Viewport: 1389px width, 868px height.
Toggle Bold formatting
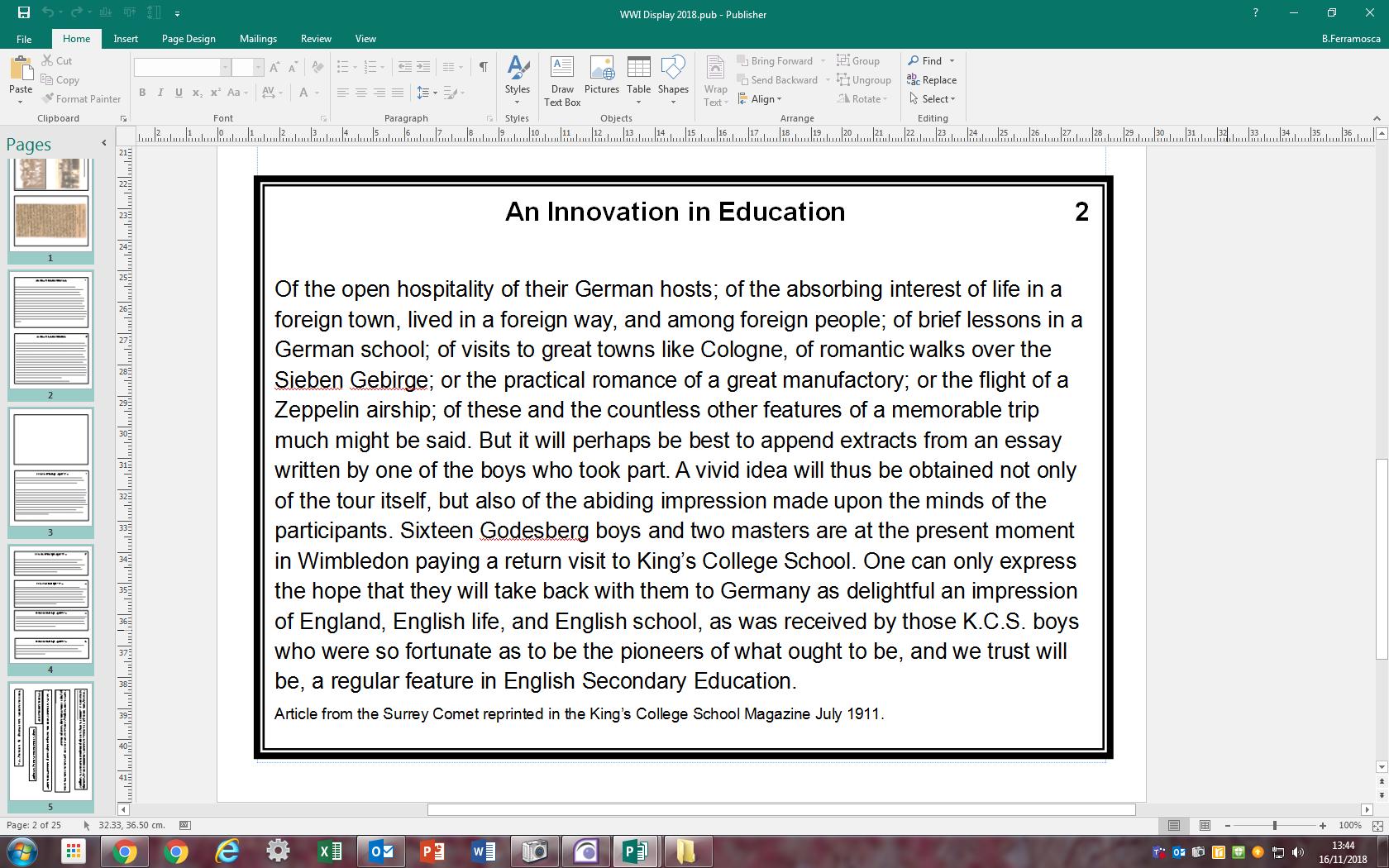[x=142, y=93]
